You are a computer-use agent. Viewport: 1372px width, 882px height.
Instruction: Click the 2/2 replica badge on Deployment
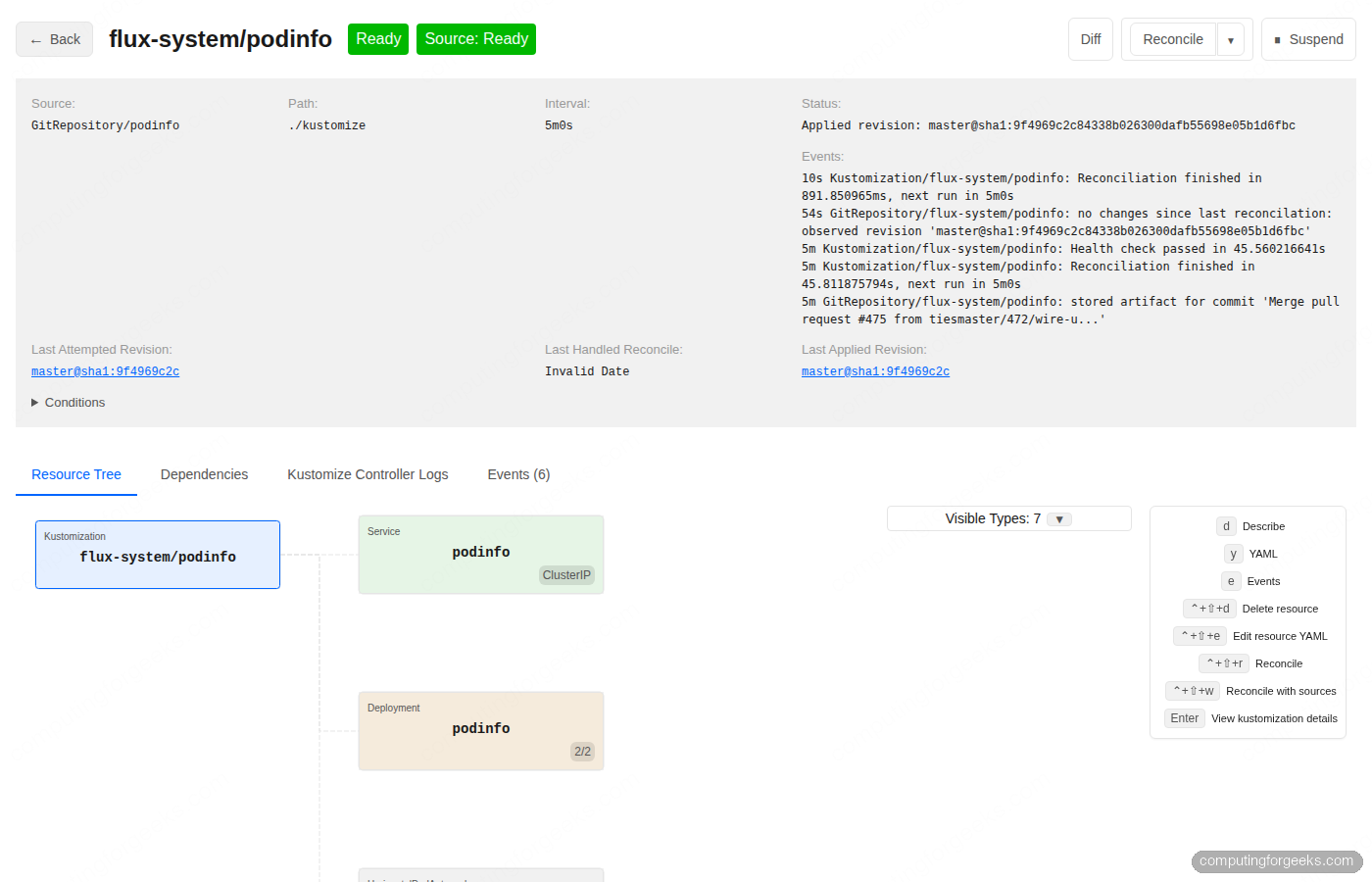pyautogui.click(x=582, y=752)
